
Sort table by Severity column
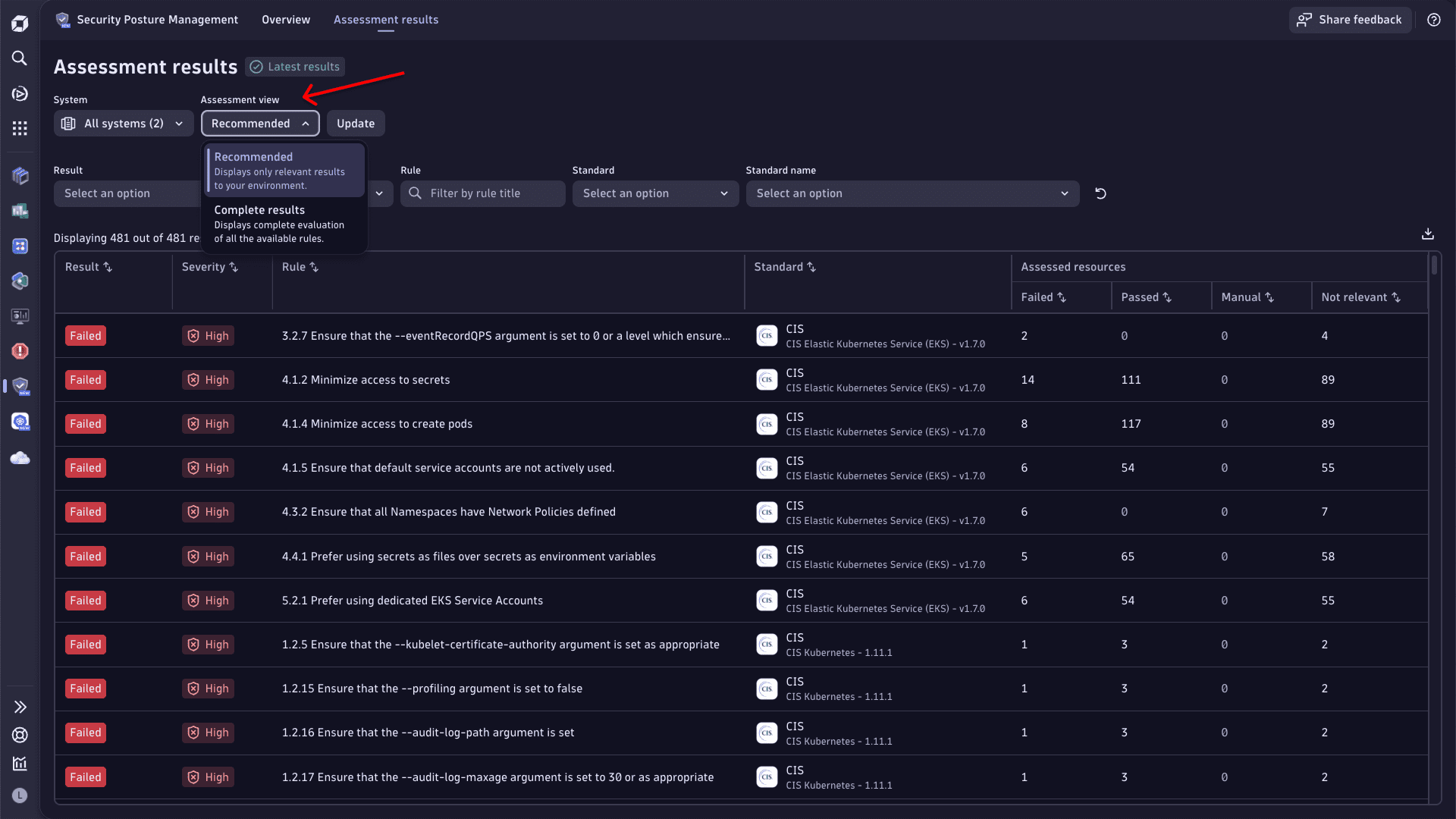click(210, 267)
